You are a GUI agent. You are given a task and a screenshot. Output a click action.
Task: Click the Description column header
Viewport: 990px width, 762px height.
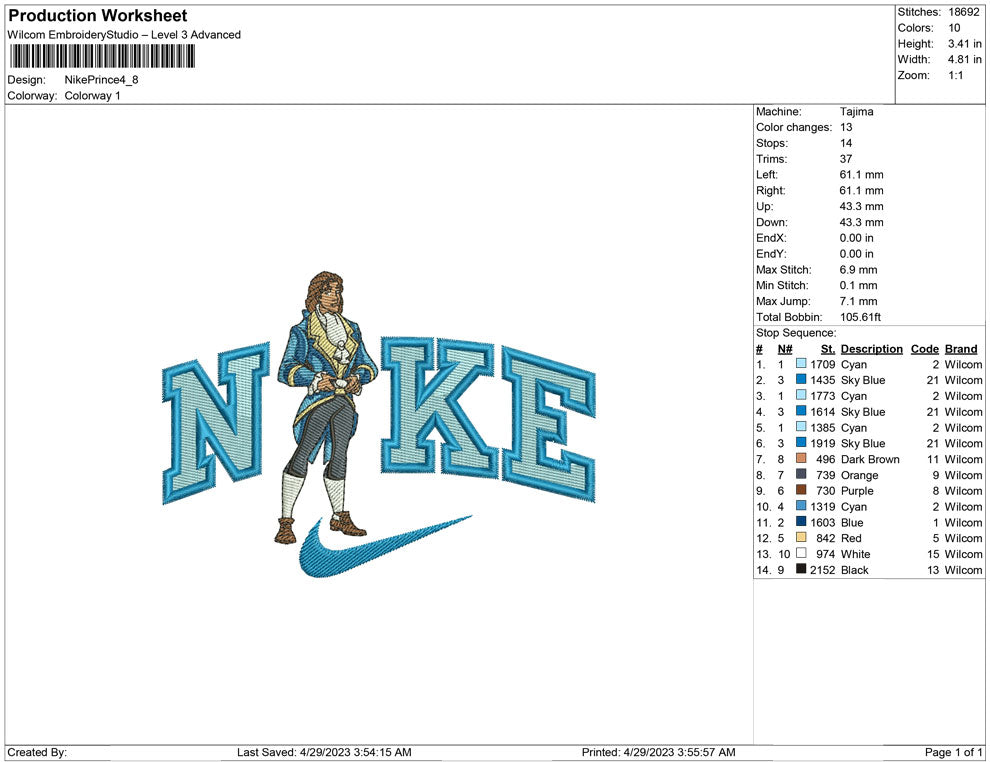click(871, 349)
